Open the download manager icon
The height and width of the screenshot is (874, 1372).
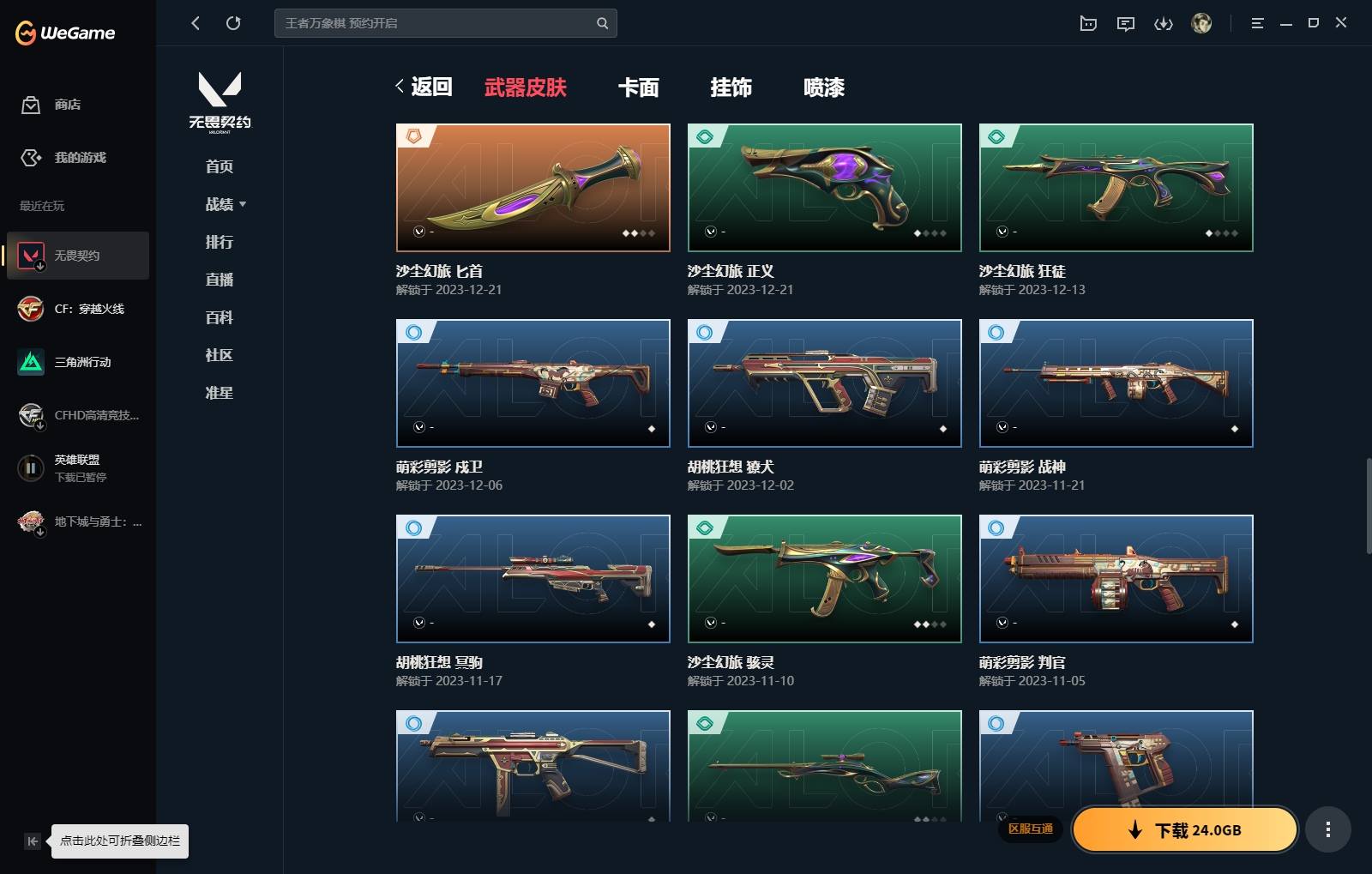click(x=1164, y=23)
